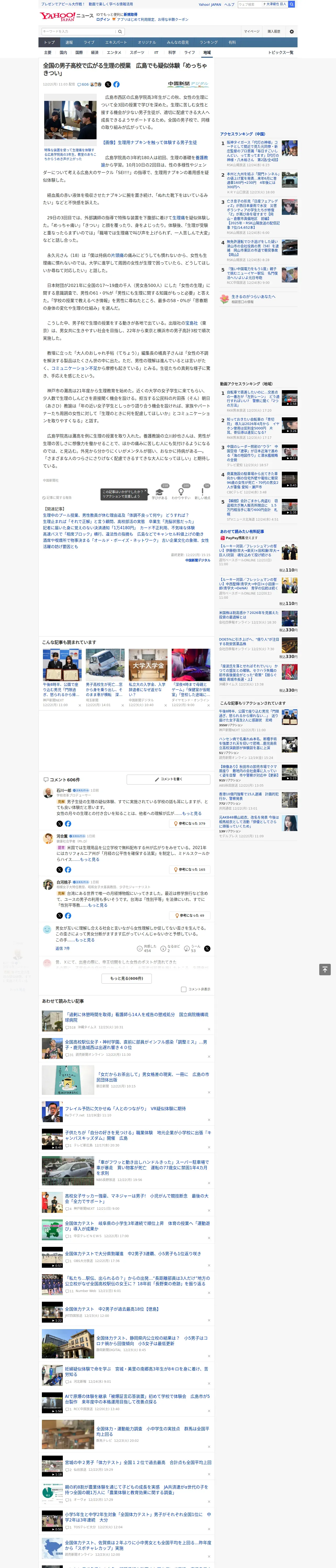The image size is (336, 1568).
Task: Click the ウェブ検索 input field
Action: point(249,4)
